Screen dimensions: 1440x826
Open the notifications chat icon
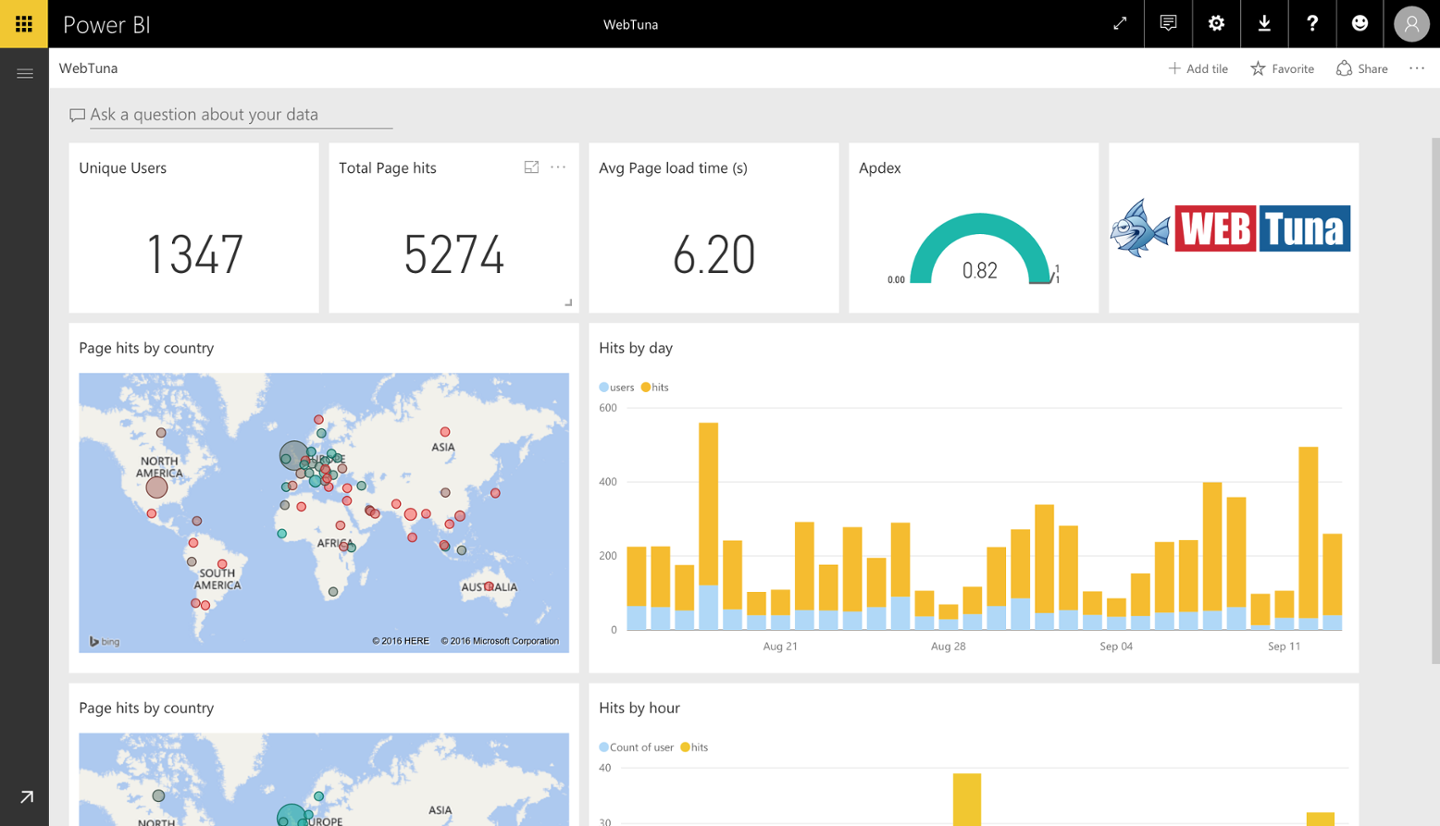(1168, 24)
